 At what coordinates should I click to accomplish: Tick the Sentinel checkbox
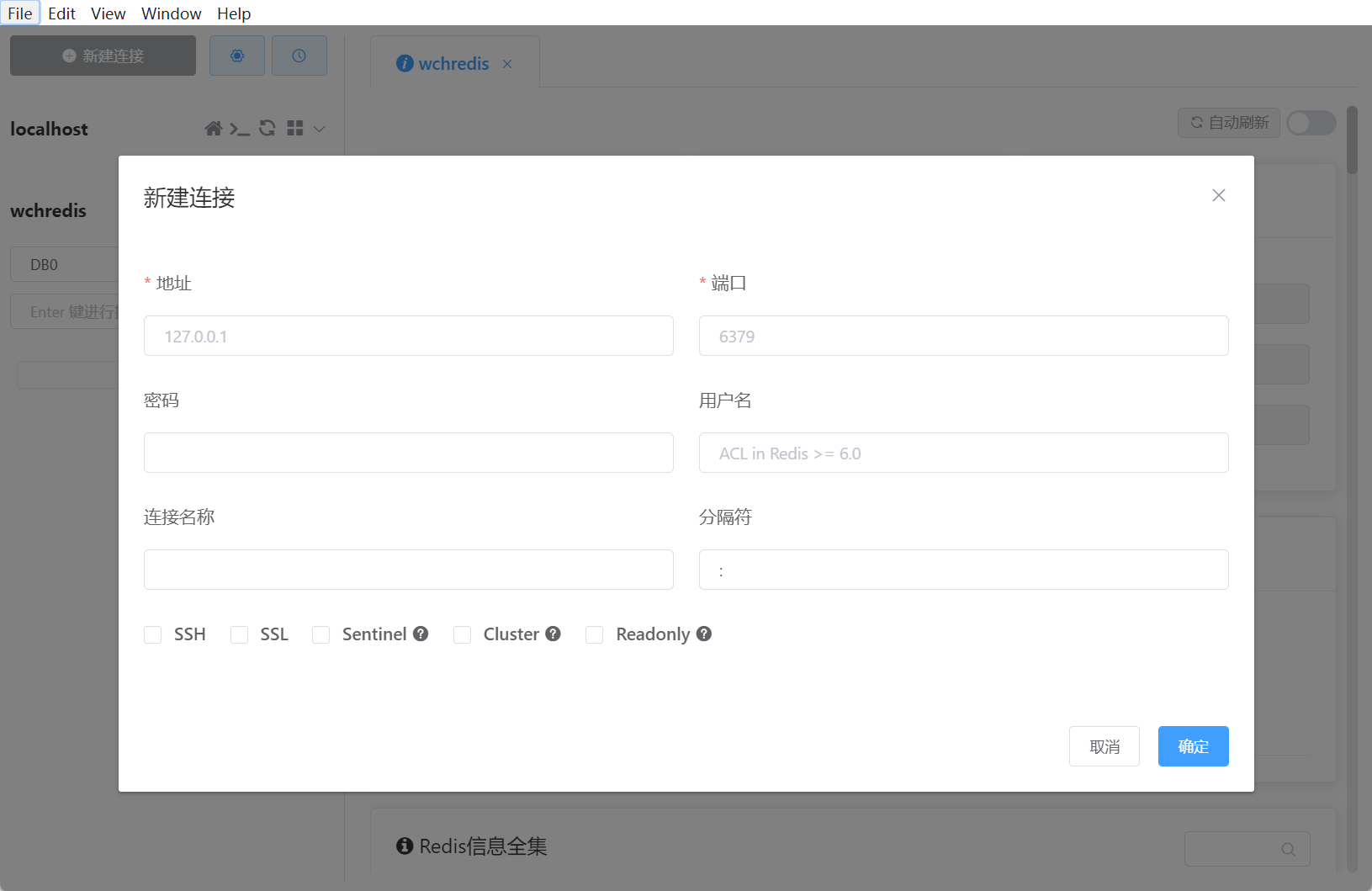(321, 634)
